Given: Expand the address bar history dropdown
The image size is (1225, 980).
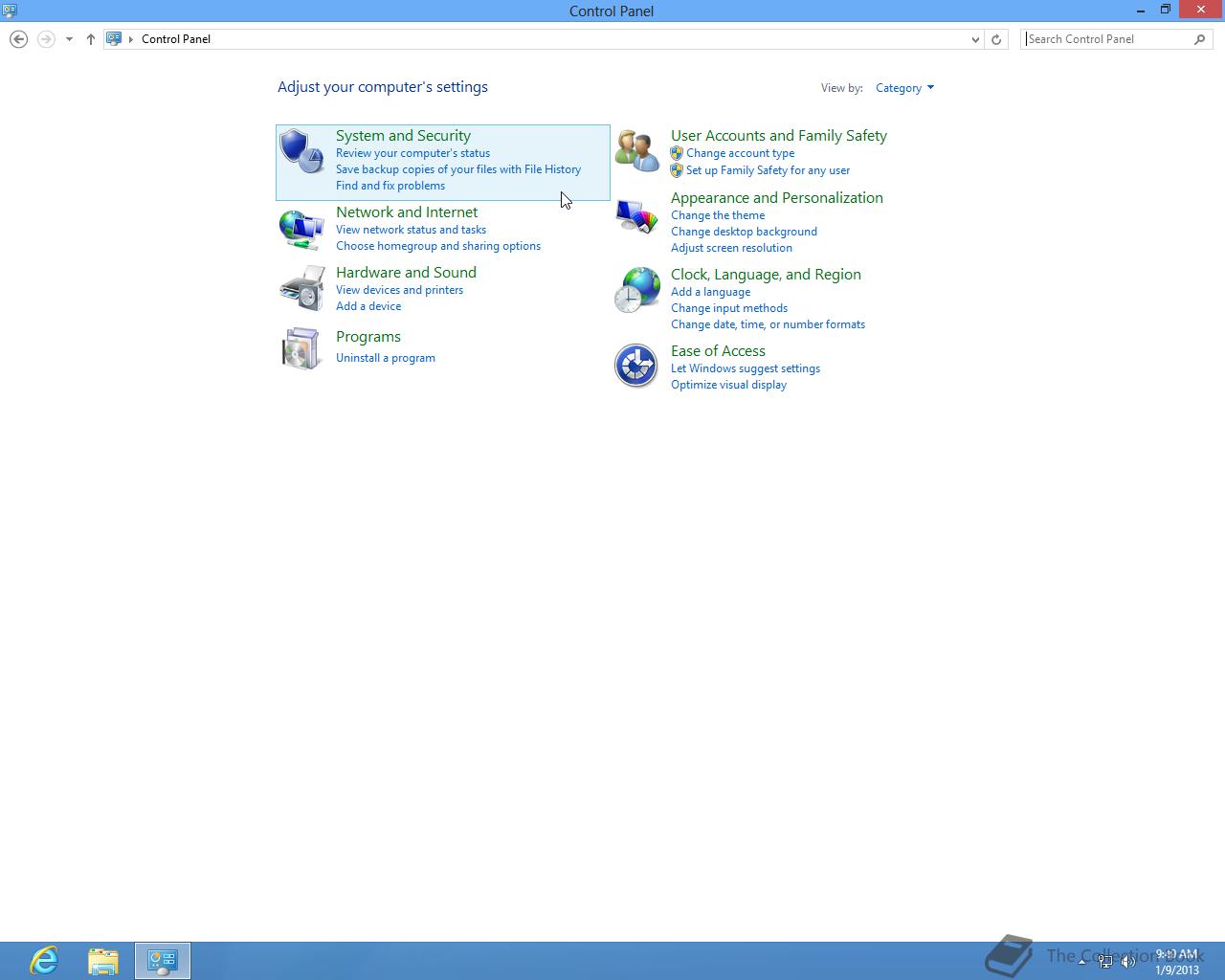Looking at the screenshot, I should pos(975,39).
